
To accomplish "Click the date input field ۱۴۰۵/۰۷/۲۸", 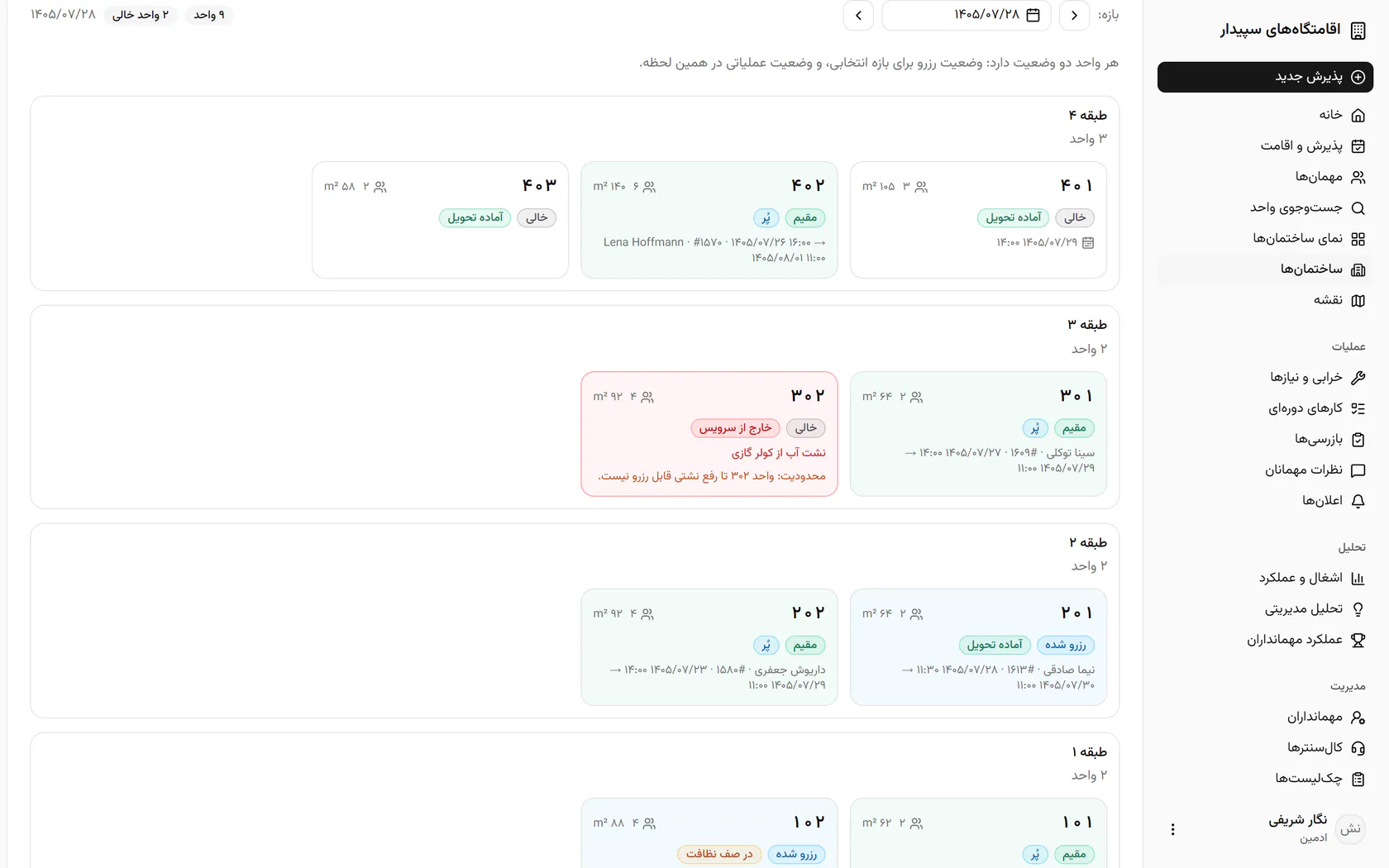I will [967, 15].
